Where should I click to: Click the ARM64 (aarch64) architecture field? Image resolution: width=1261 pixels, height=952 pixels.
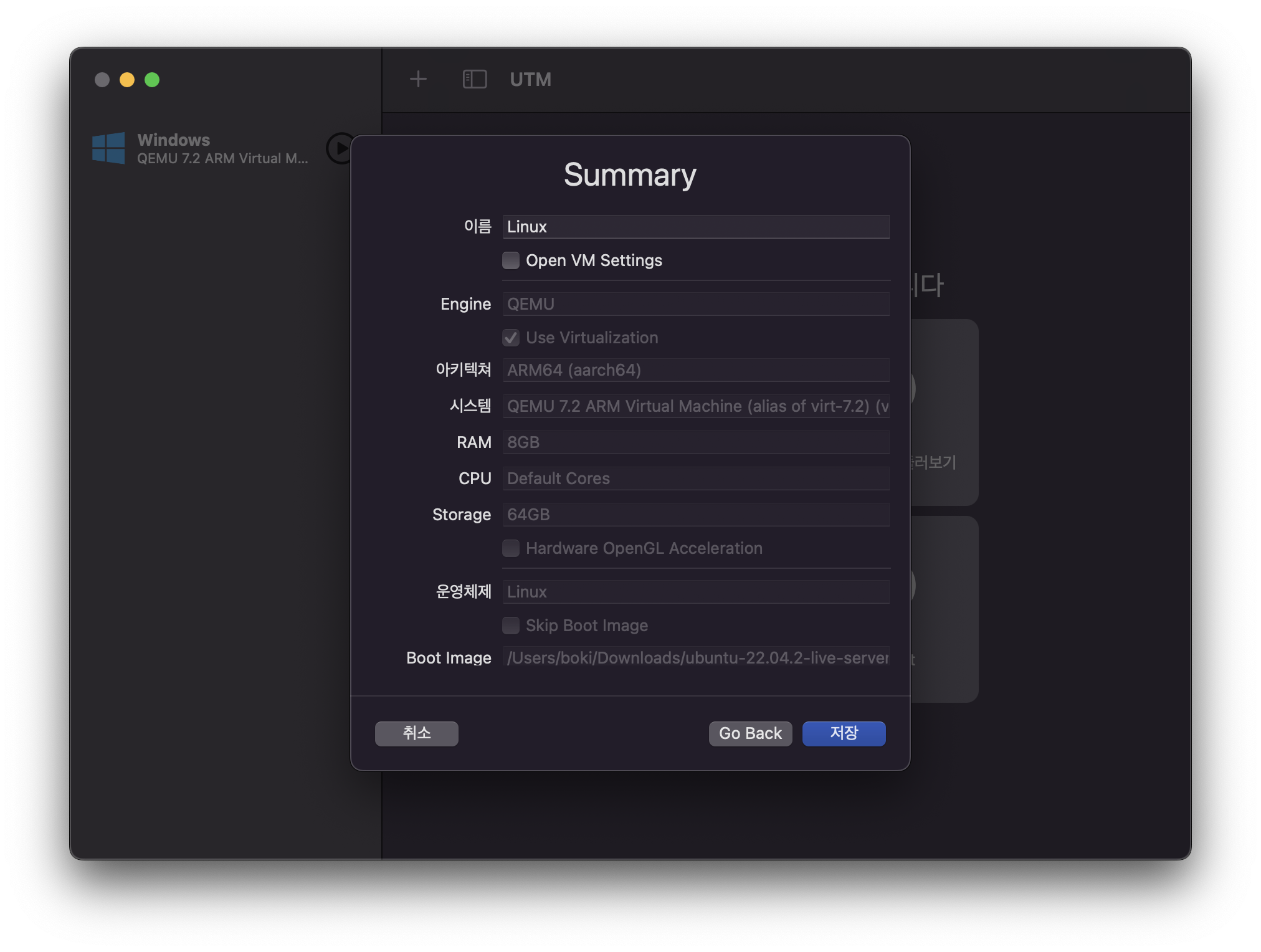click(x=695, y=370)
